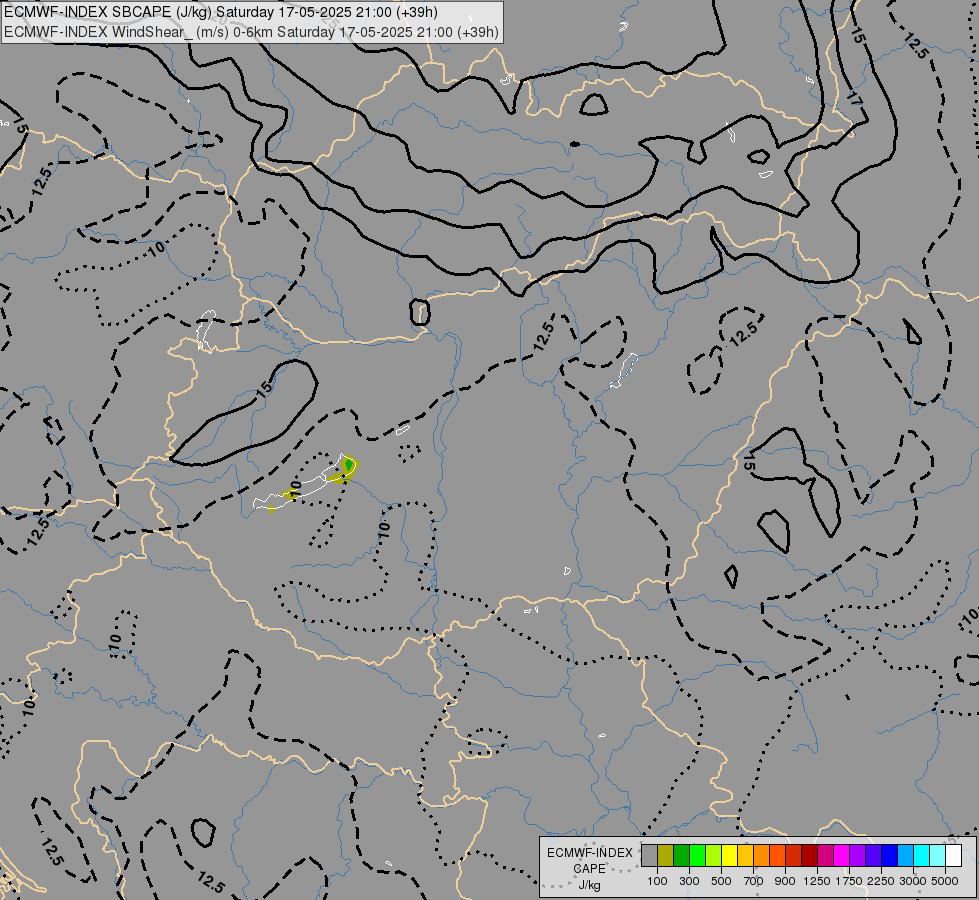Click the 17 wind shear contour label
Image resolution: width=979 pixels, height=900 pixels.
click(x=854, y=98)
